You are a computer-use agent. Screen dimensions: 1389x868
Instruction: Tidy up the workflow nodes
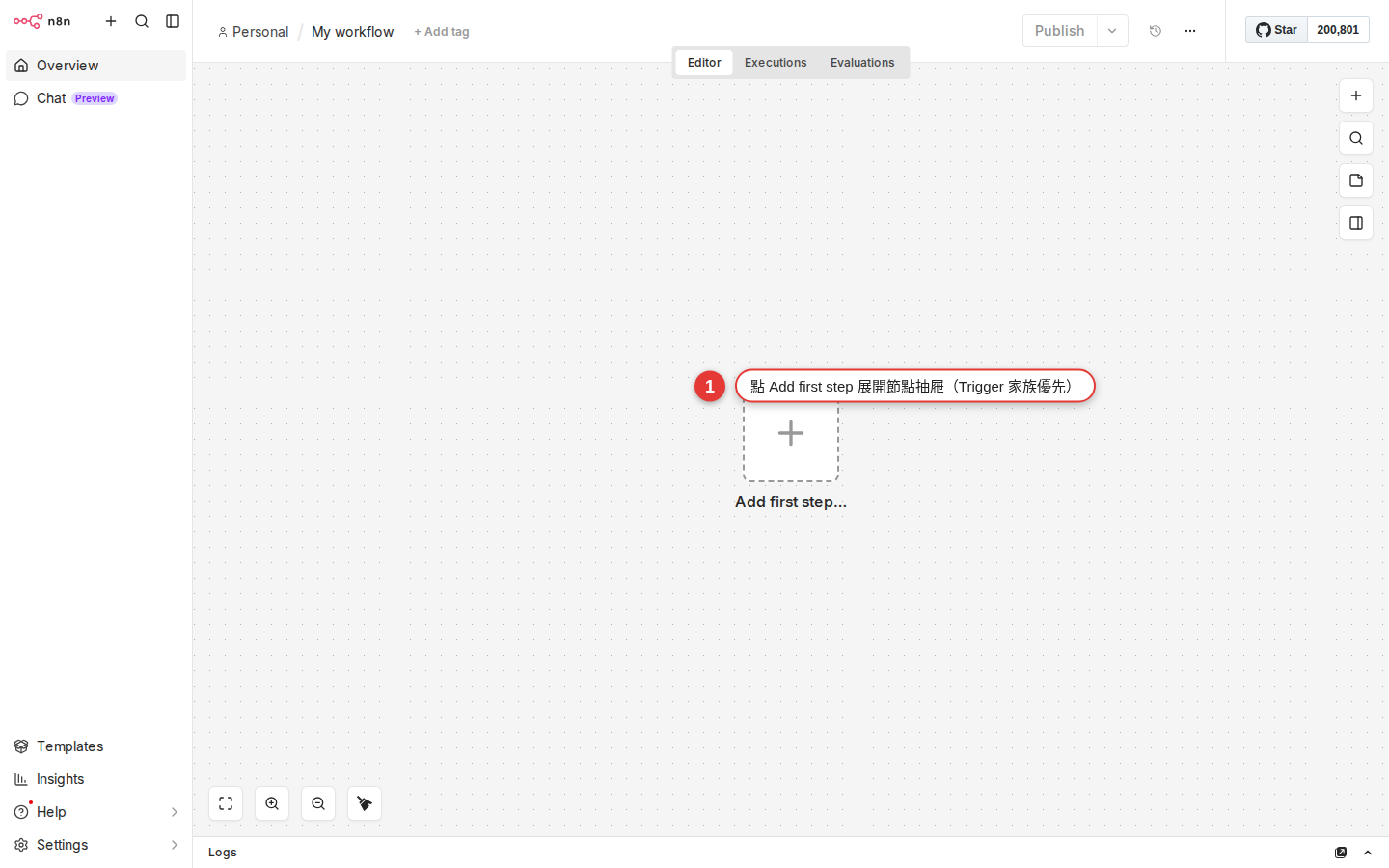click(x=365, y=803)
